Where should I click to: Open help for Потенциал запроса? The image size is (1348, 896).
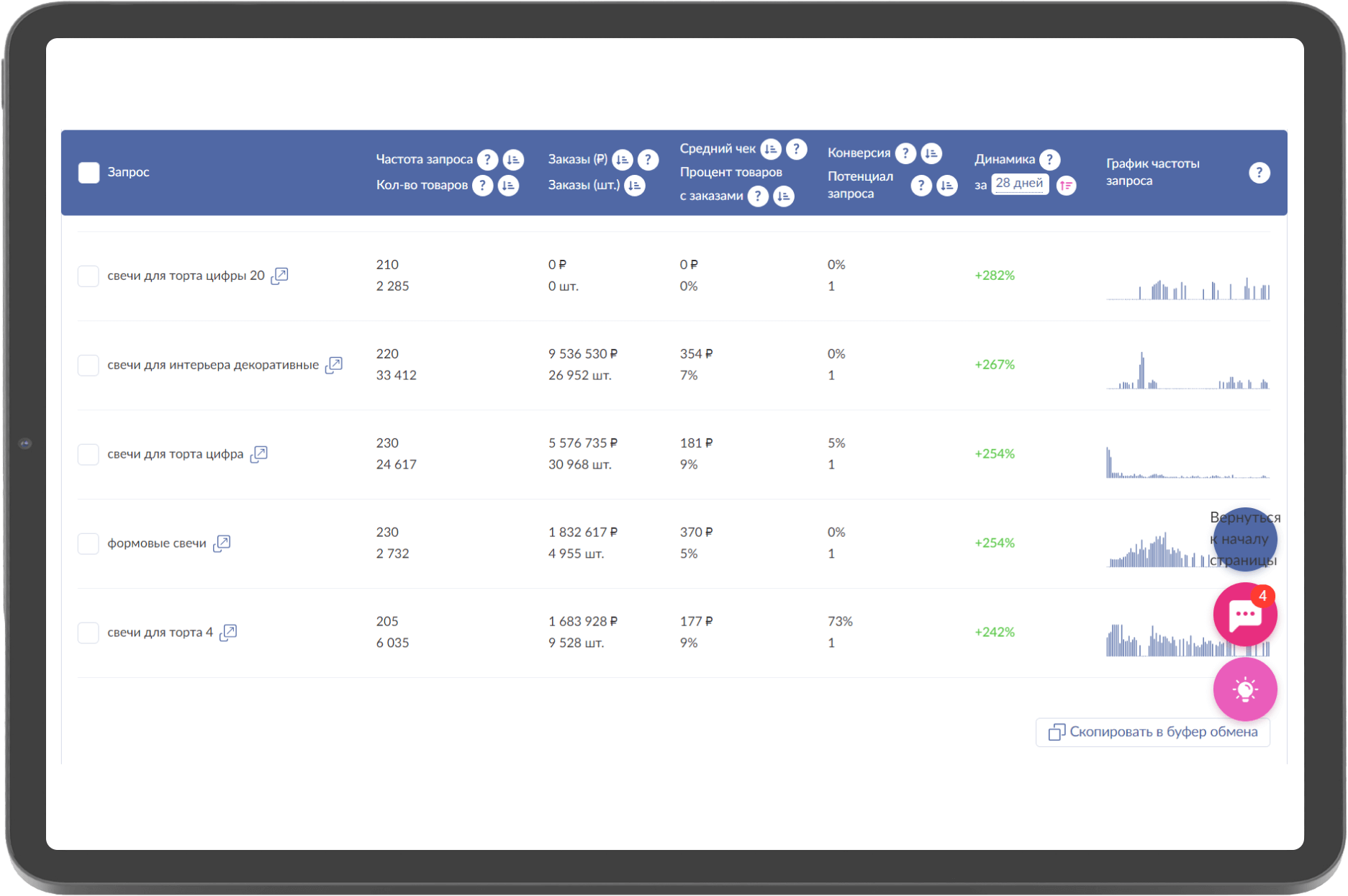pyautogui.click(x=921, y=186)
